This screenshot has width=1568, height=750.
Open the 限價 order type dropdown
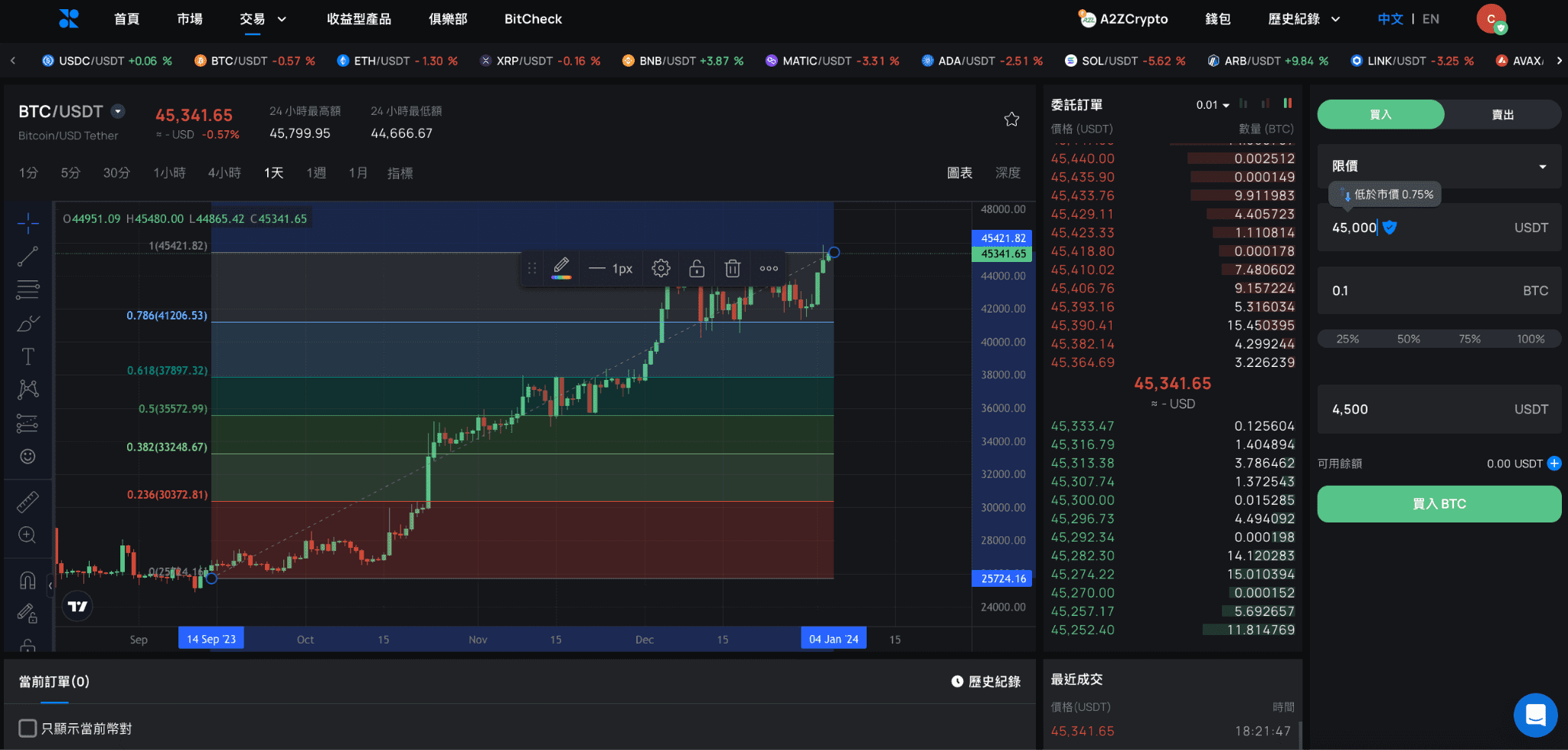[x=1439, y=165]
